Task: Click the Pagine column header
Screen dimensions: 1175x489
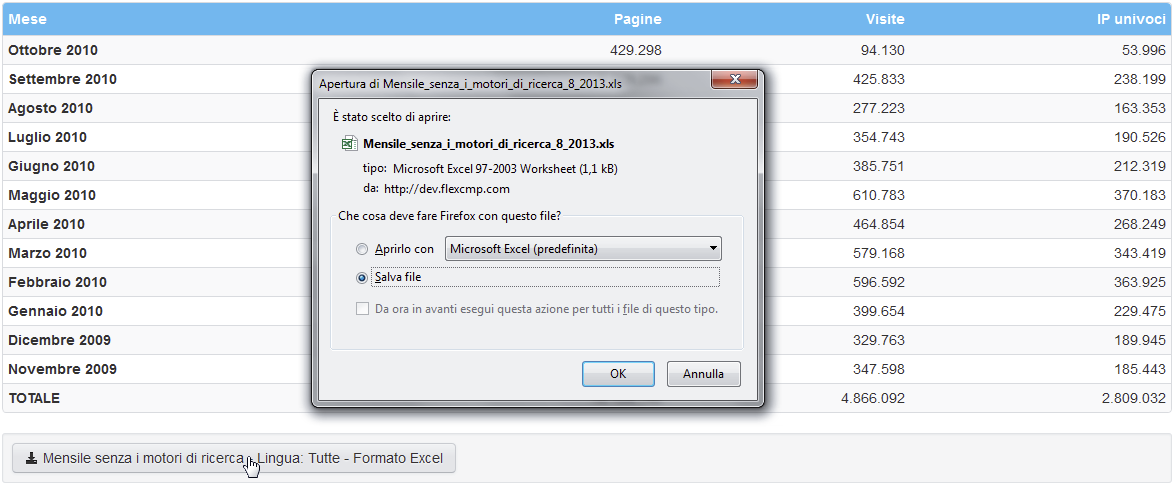Action: [638, 19]
